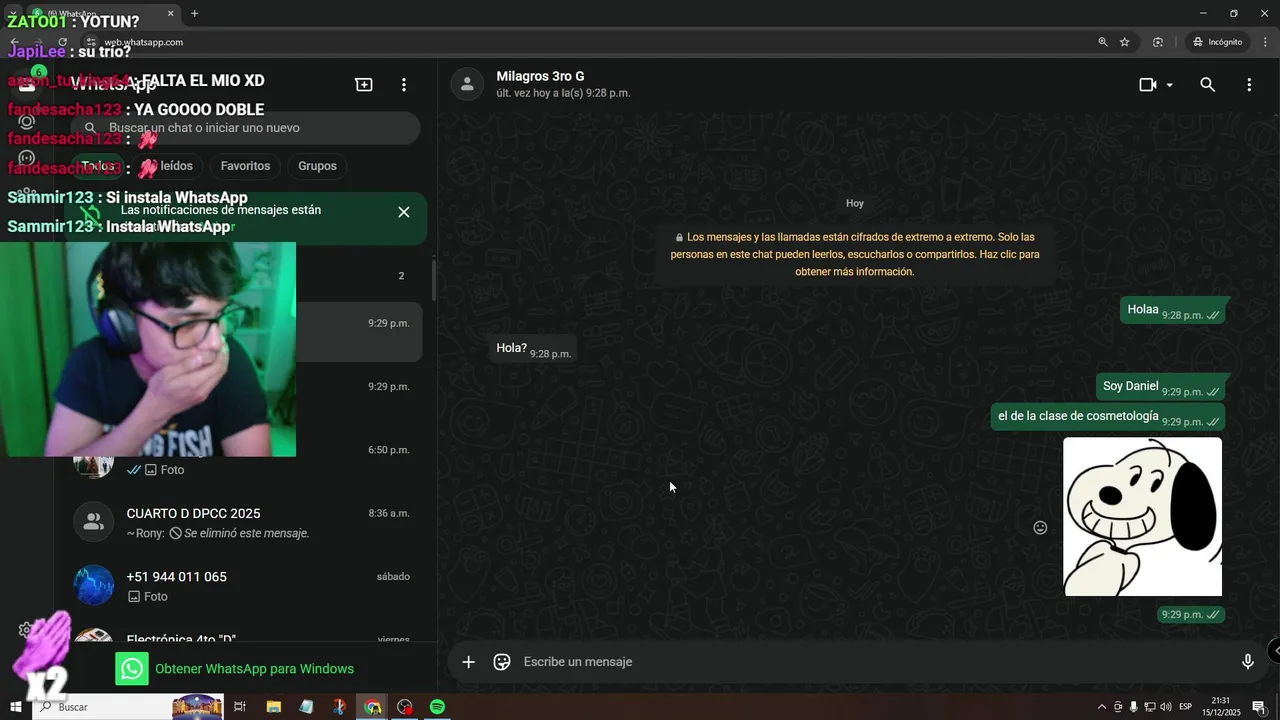The height and width of the screenshot is (720, 1280).
Task: Click the encryption info notice
Action: 855,254
